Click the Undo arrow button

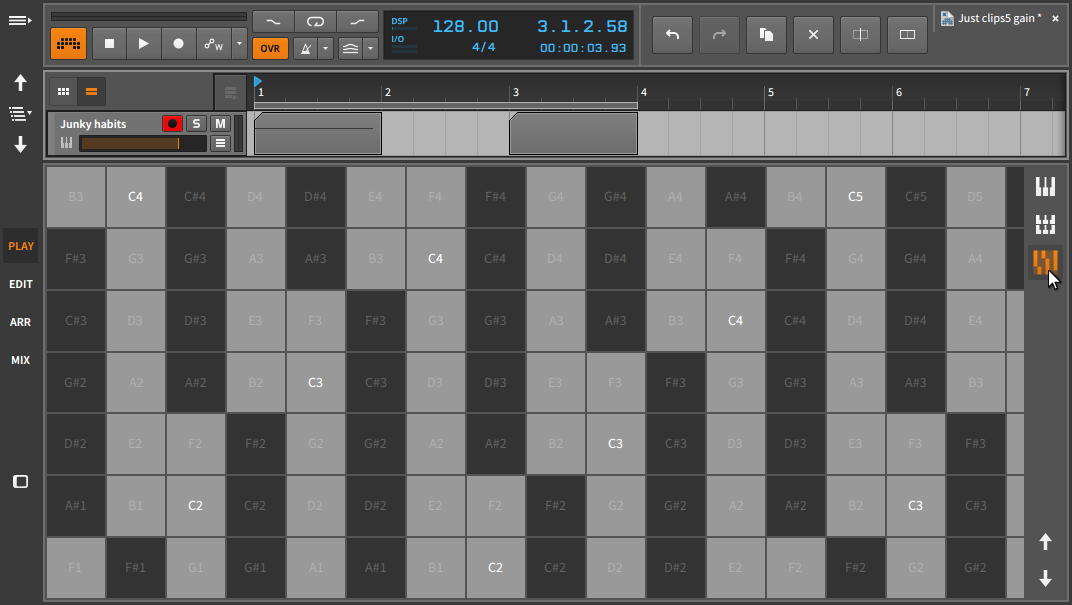click(672, 35)
